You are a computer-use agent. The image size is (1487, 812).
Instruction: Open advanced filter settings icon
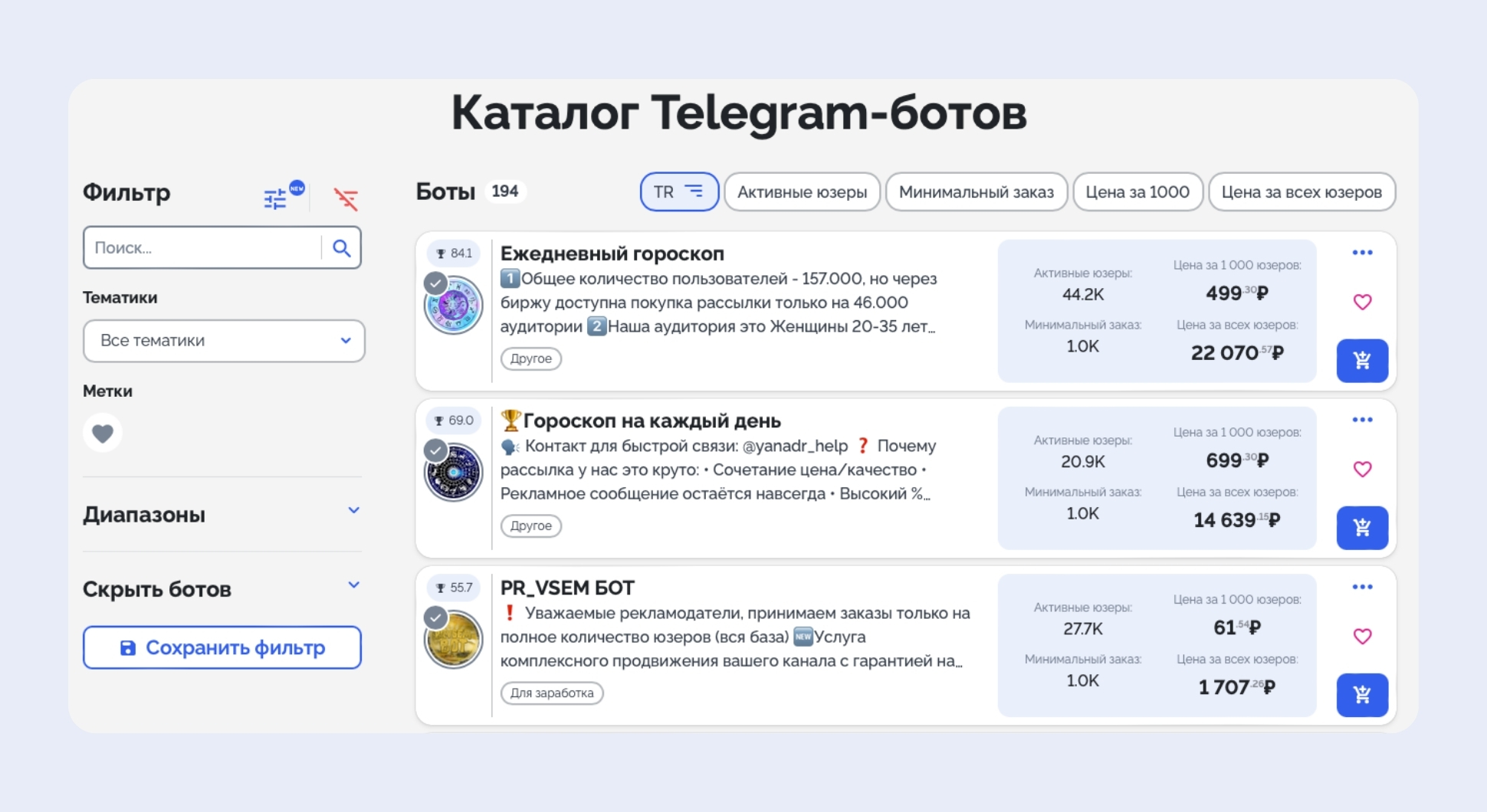tap(275, 199)
